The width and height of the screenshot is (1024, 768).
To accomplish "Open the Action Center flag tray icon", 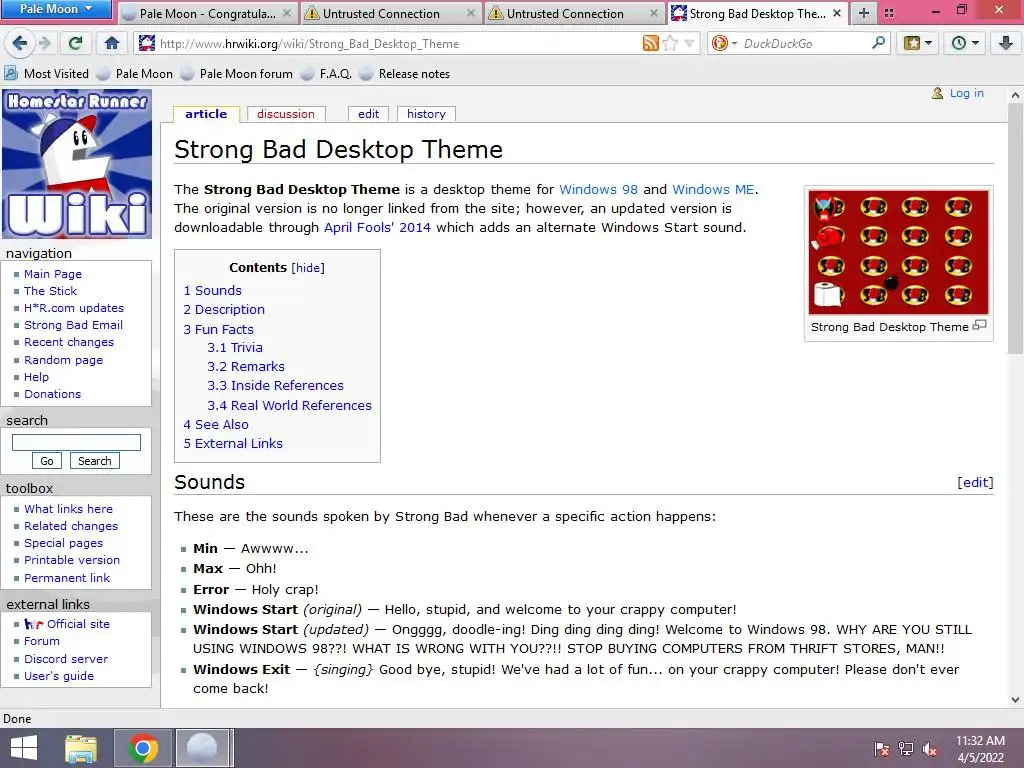I will [x=882, y=748].
